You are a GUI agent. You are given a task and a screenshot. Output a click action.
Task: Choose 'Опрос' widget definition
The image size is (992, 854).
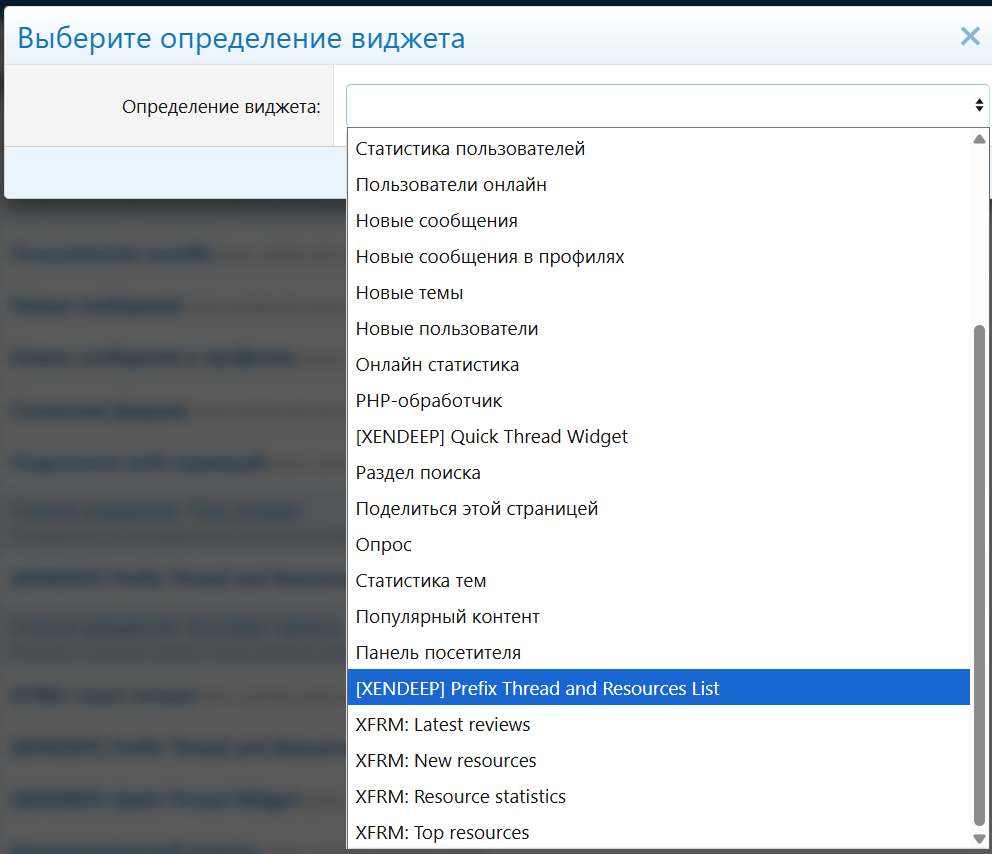384,545
